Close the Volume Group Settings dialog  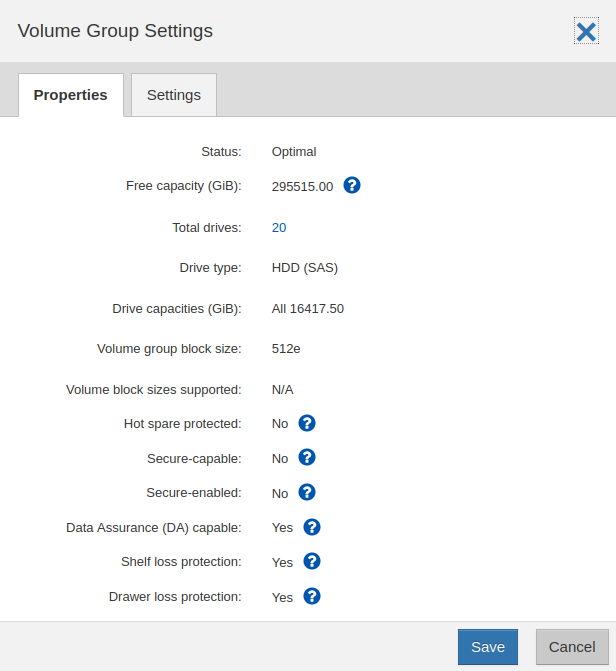pyautogui.click(x=586, y=31)
